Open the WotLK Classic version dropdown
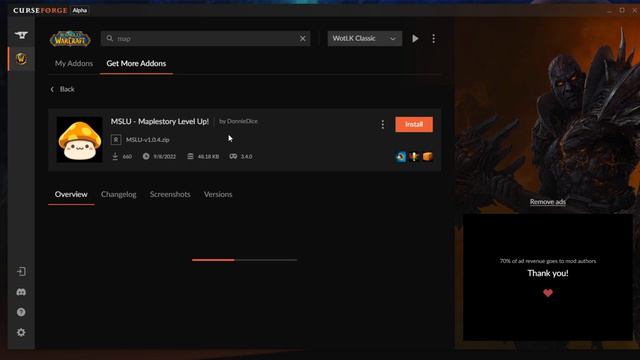 click(364, 38)
